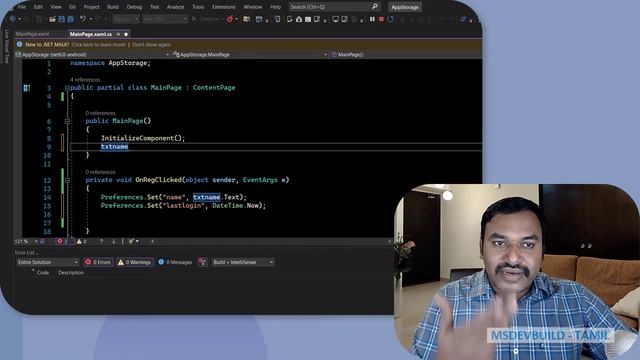Select the MainPage.xaml.cs tab

click(91, 34)
